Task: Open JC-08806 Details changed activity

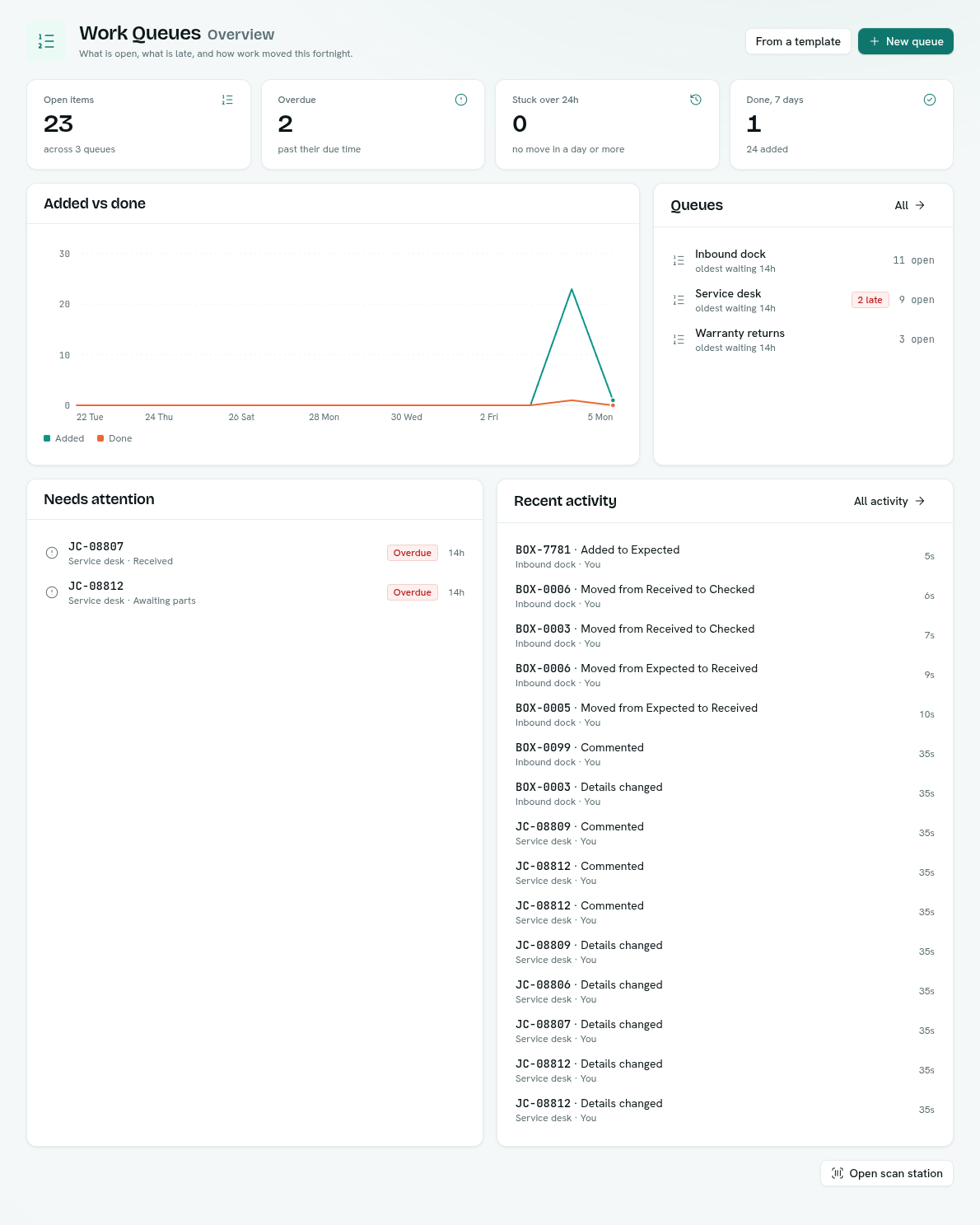Action: tap(725, 991)
